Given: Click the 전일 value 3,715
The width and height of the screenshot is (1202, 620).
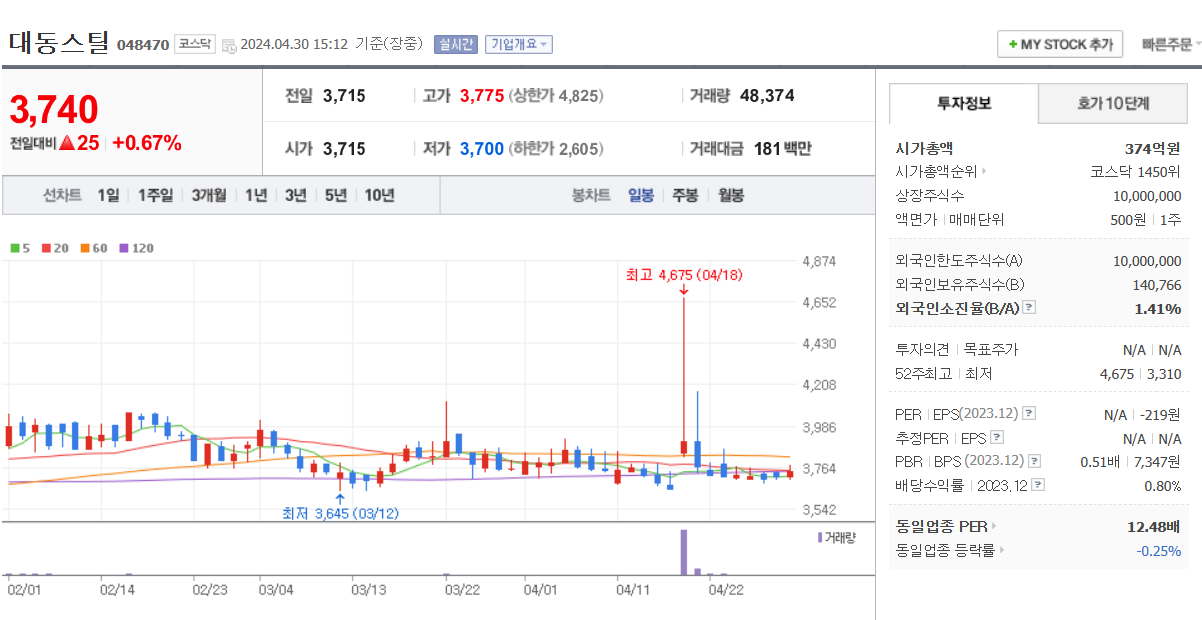Looking at the screenshot, I should (344, 96).
